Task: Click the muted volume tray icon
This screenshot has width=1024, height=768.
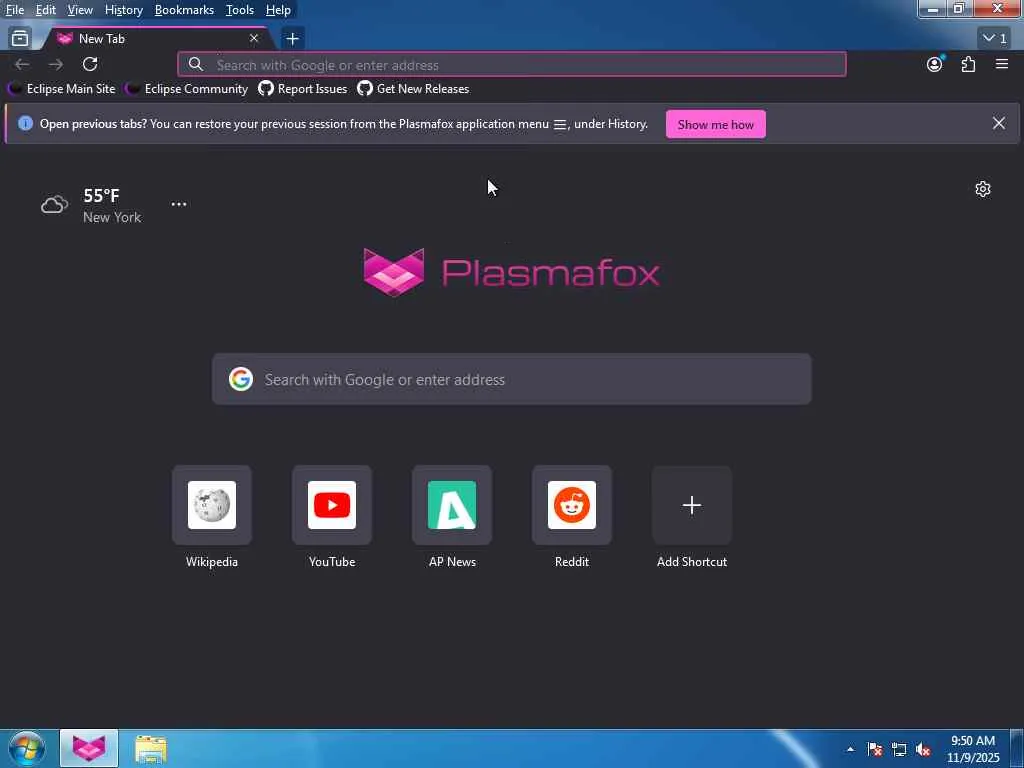Action: 923,749
